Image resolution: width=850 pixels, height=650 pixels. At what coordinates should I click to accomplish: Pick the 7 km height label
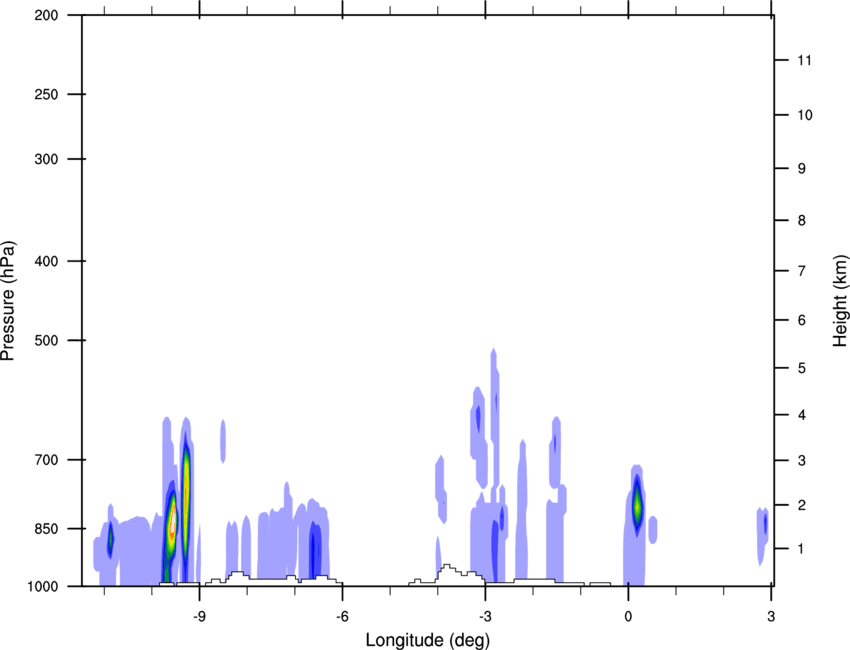pyautogui.click(x=802, y=271)
